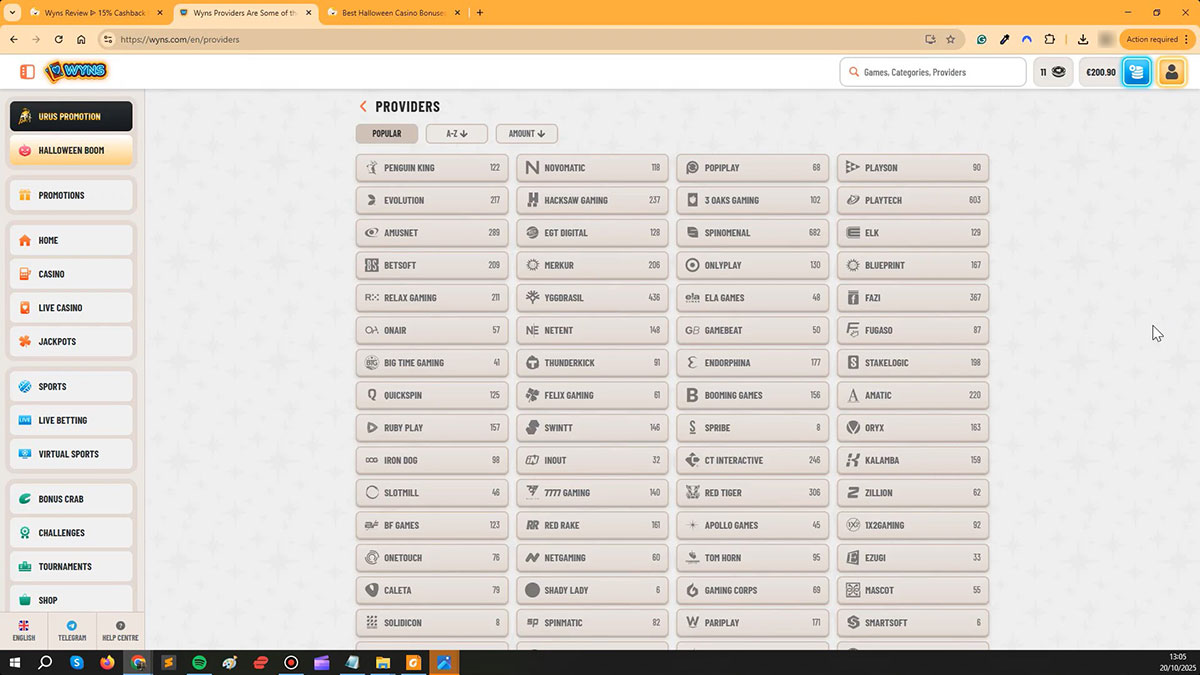Go to Tournaments in the sidebar
The image size is (1200, 675).
point(71,567)
